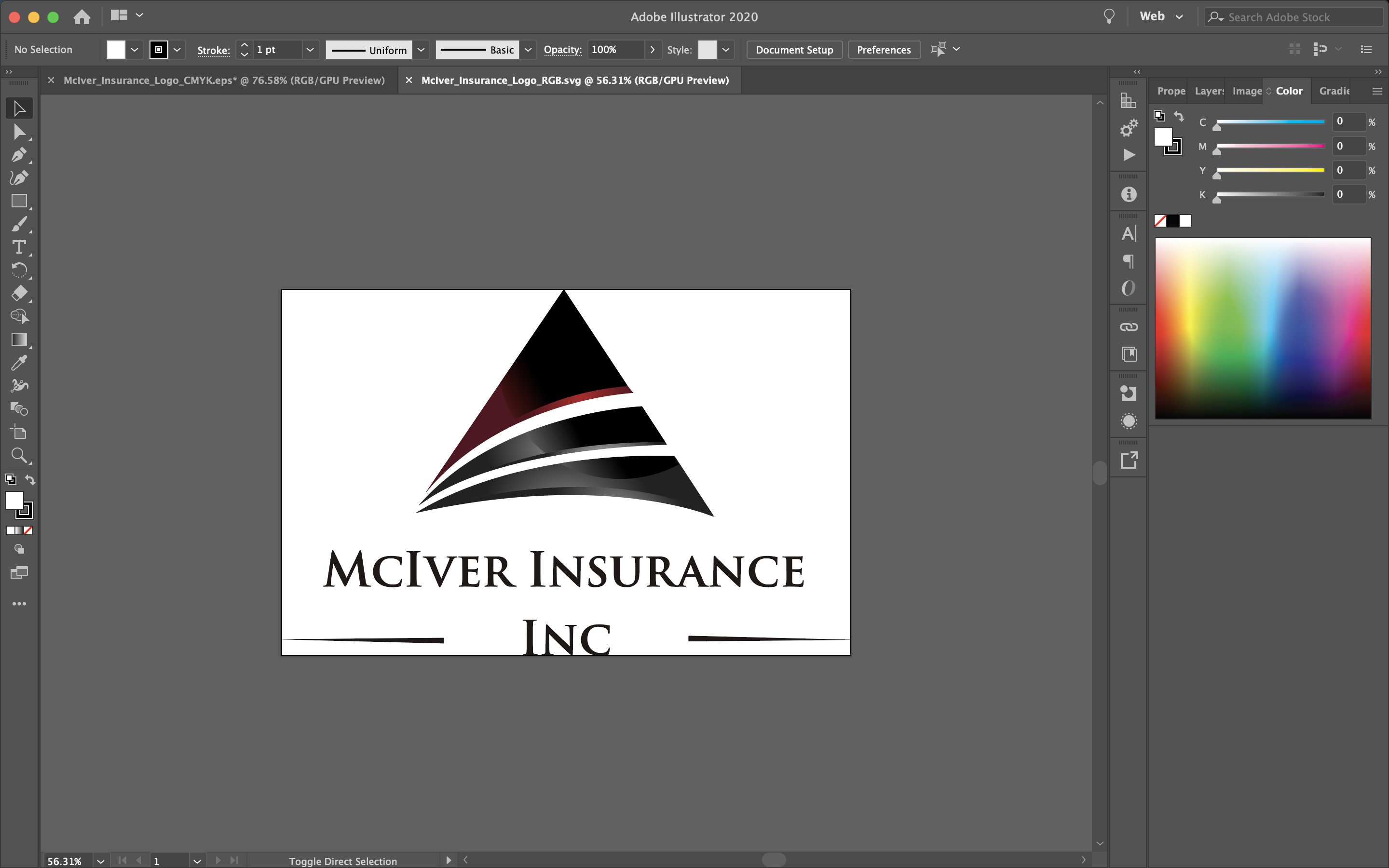Toggle default fill and stroke in toolbar

click(x=10, y=479)
